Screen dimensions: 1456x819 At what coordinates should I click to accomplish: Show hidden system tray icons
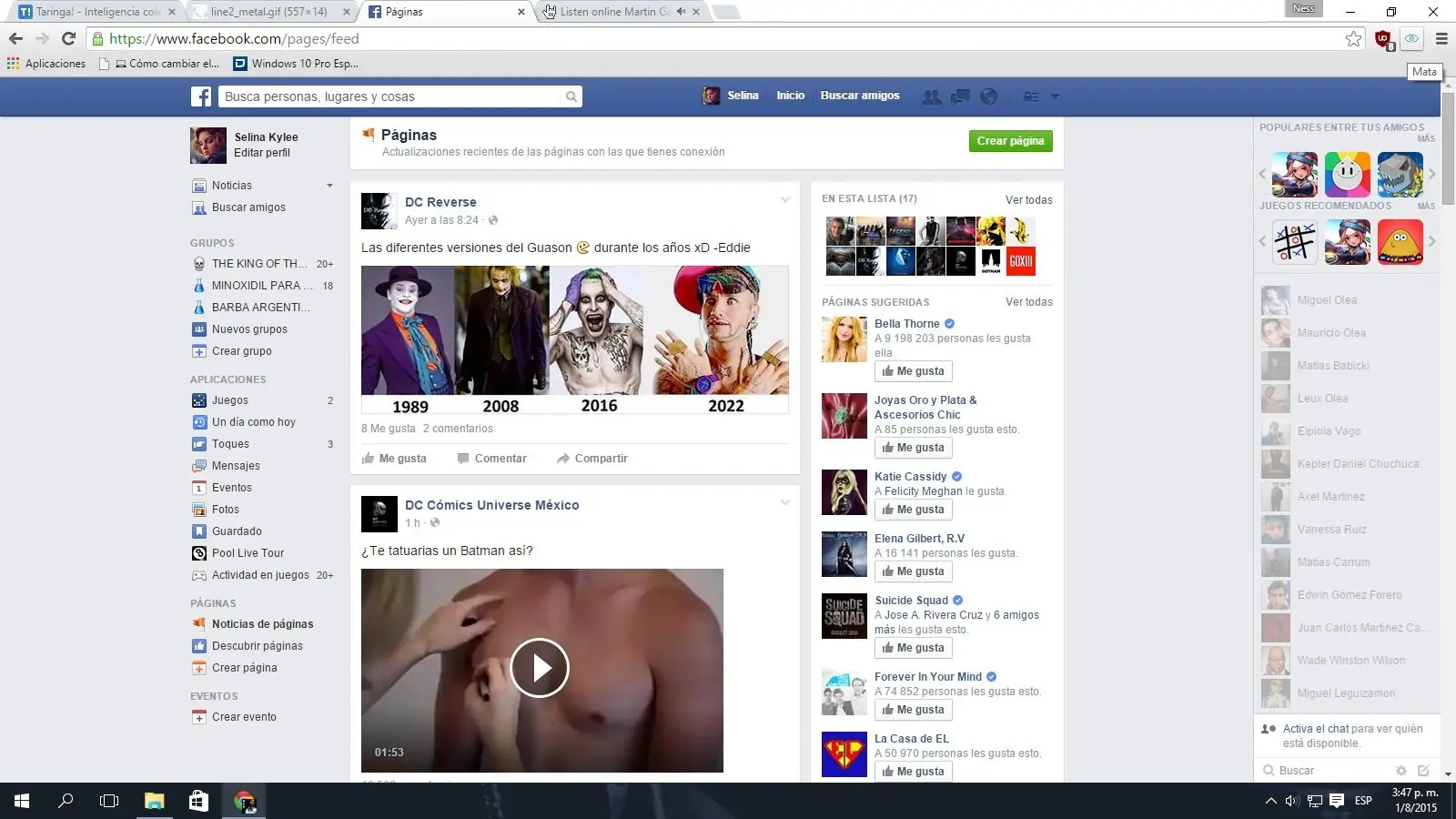(x=1270, y=801)
